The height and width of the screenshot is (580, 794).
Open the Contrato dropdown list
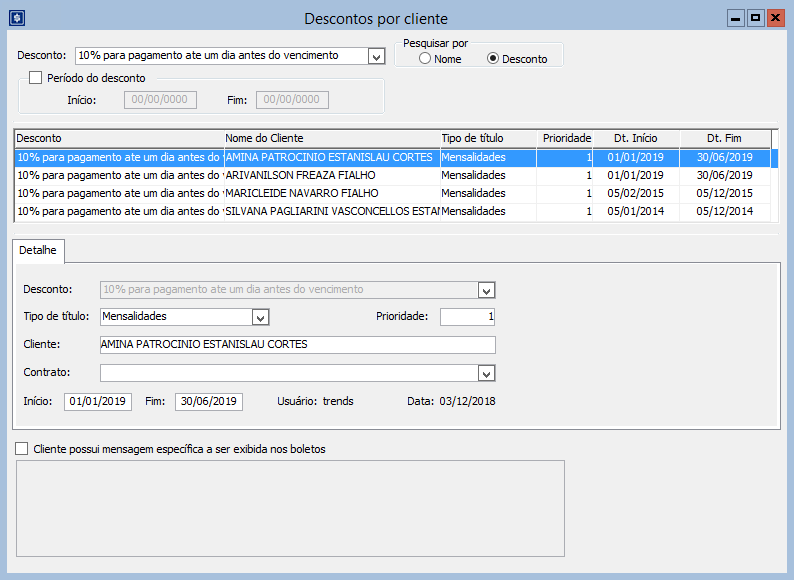click(x=486, y=373)
